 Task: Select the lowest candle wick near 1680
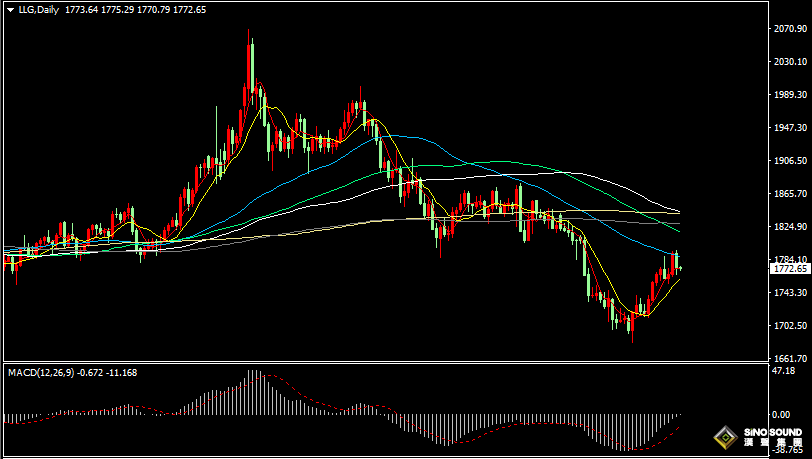(x=632, y=324)
